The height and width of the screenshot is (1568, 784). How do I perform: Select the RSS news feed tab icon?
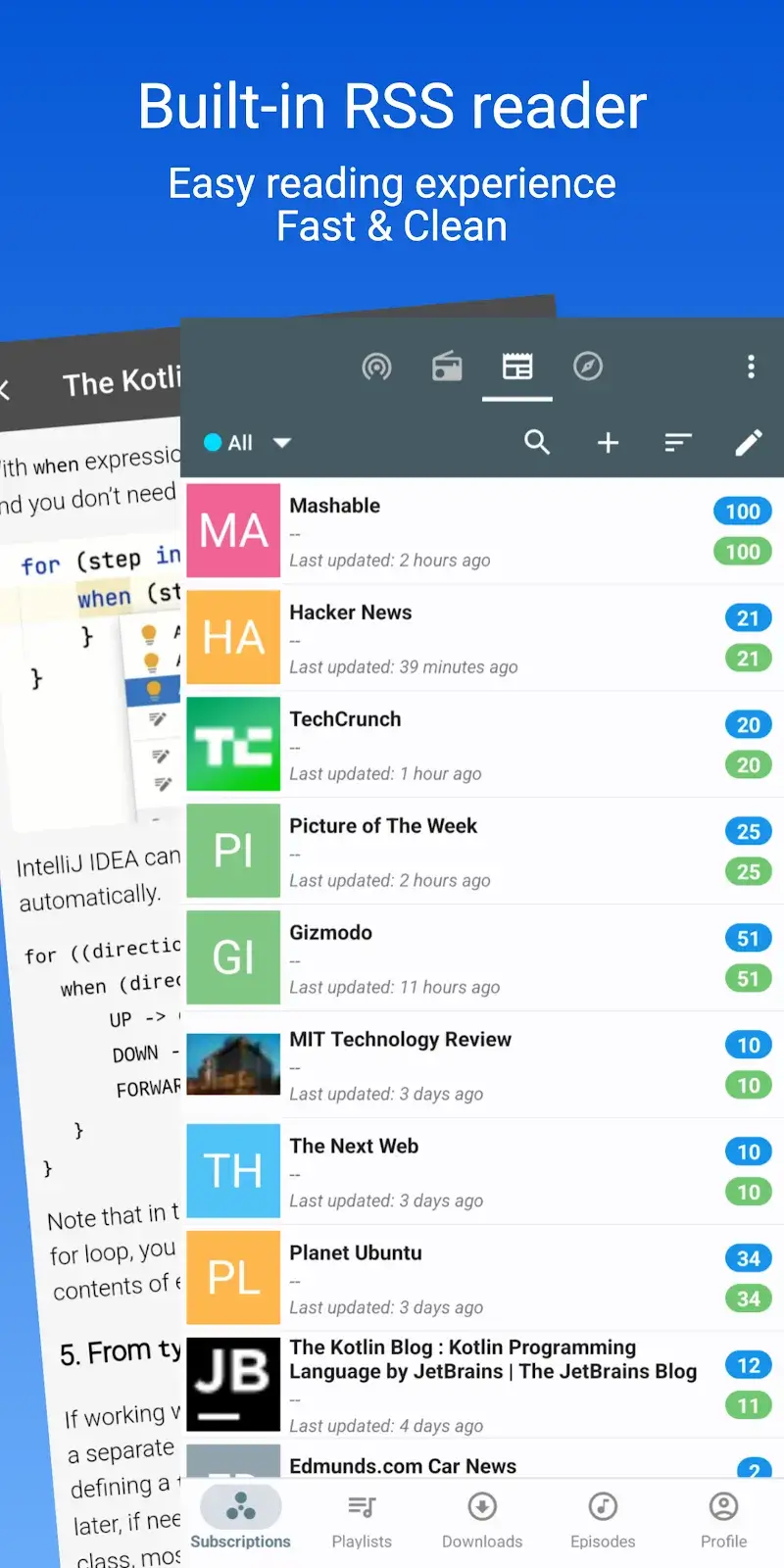[x=517, y=367]
